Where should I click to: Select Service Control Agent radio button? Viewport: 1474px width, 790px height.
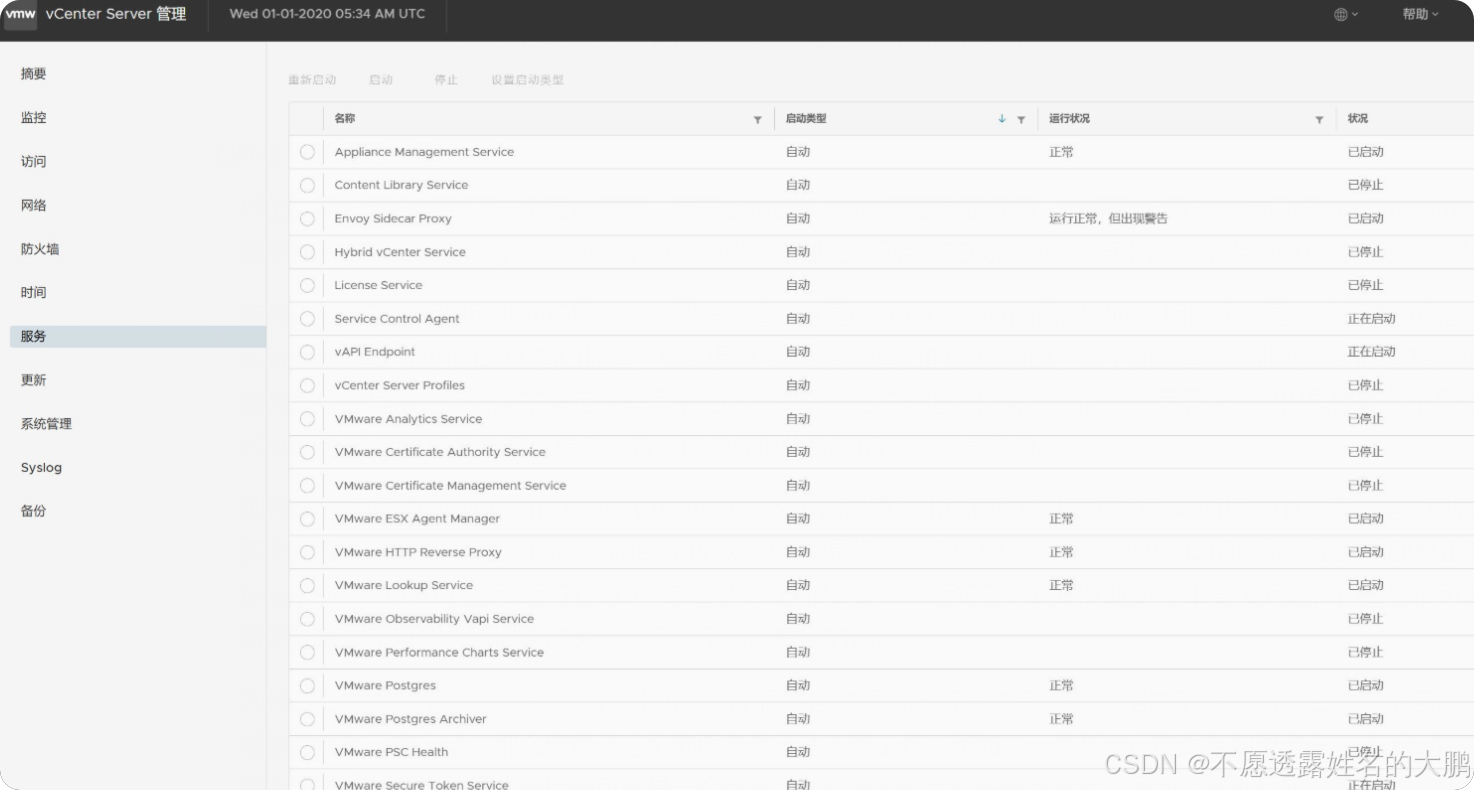307,319
